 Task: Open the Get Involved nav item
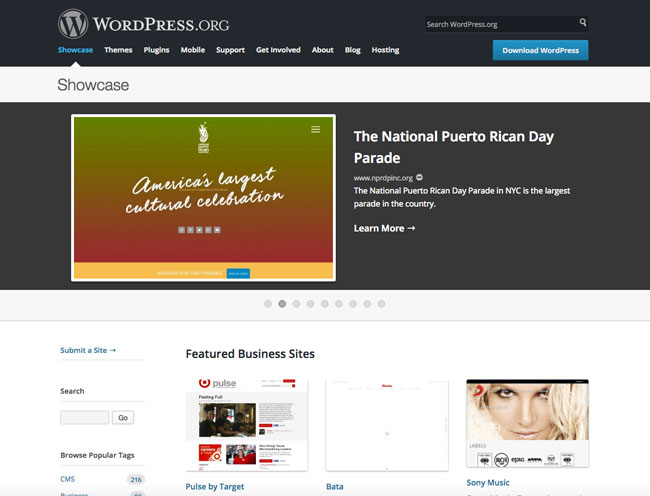click(278, 50)
